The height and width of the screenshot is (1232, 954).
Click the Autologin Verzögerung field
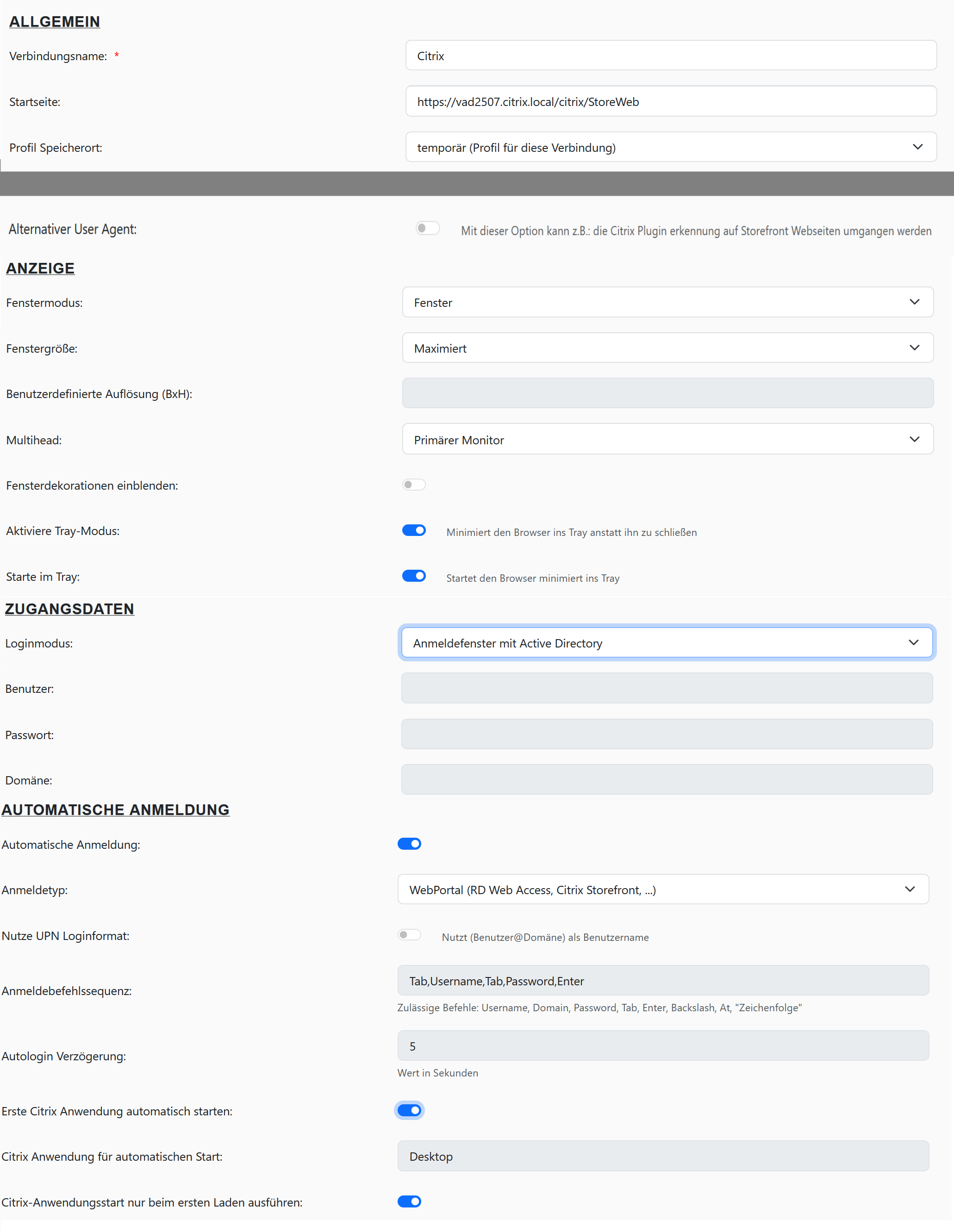[663, 1046]
